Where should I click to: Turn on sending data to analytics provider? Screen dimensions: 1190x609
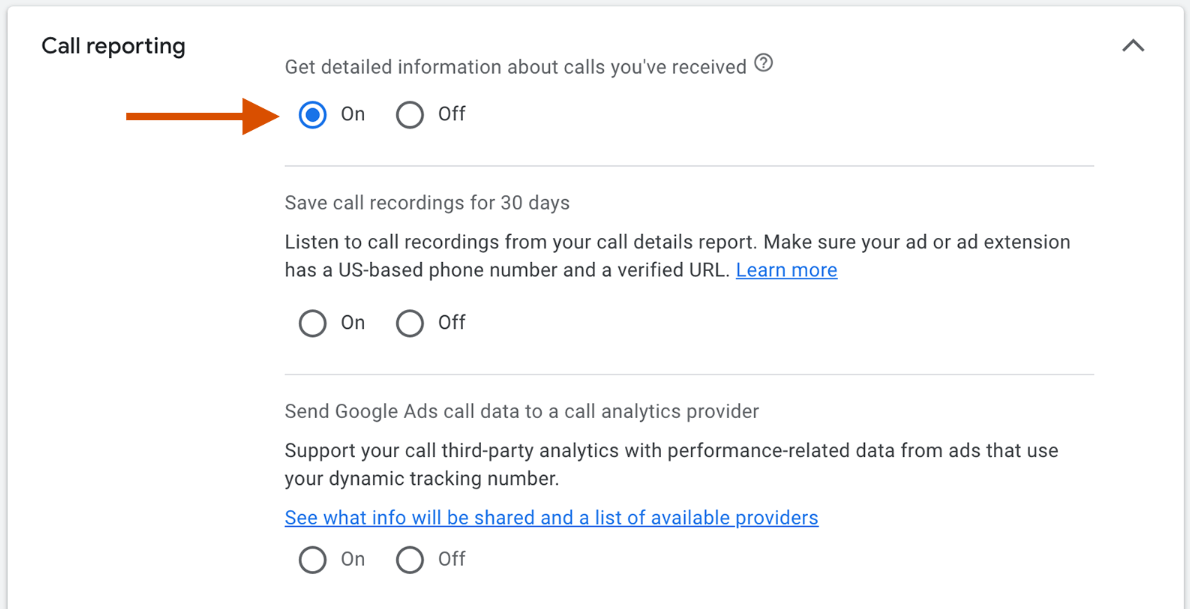point(313,560)
